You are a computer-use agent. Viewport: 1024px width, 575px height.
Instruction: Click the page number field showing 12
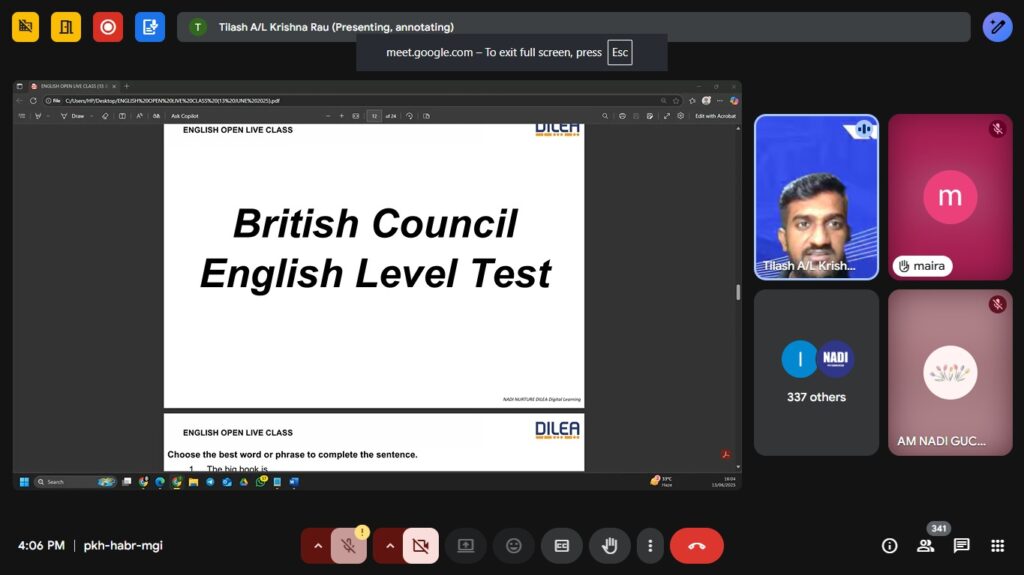(374, 116)
